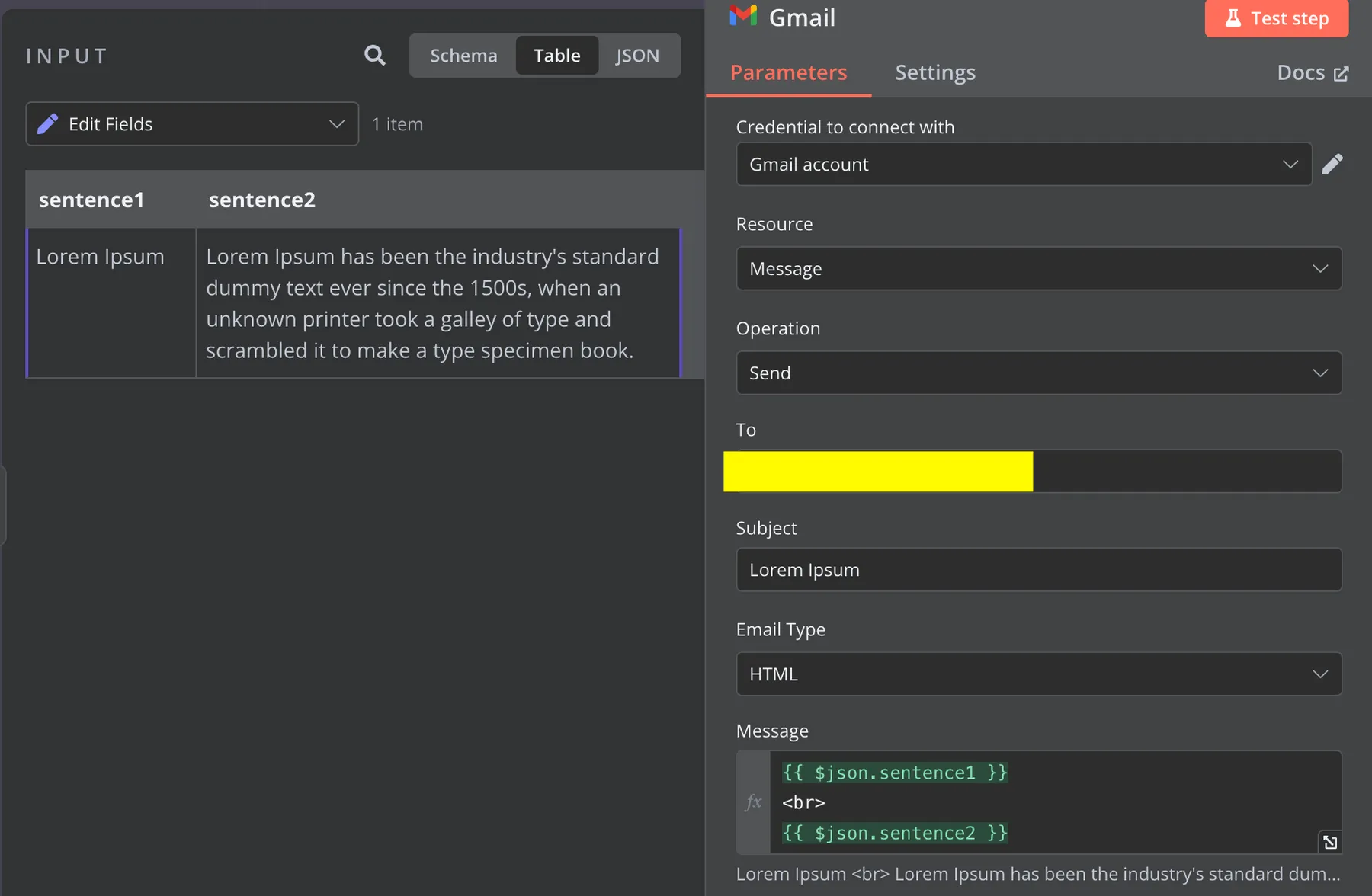
Task: Click the 'Credential to connect with' label
Action: 845,126
